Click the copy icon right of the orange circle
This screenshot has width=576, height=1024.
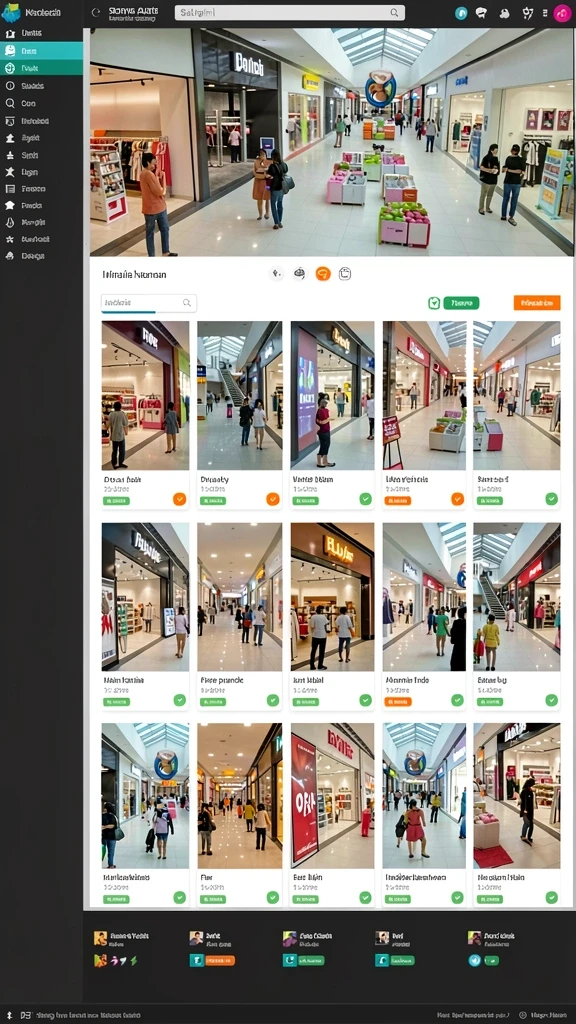point(345,274)
